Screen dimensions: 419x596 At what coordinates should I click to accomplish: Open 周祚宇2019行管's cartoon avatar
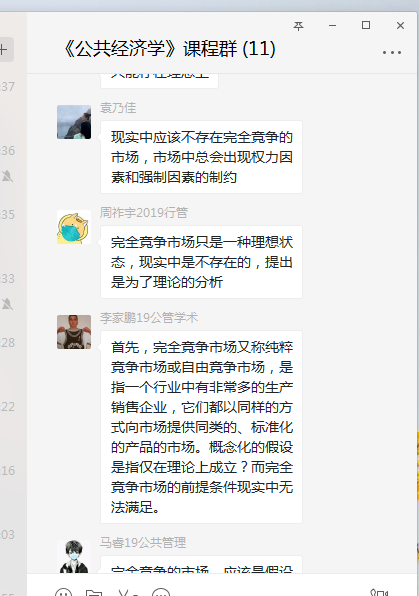74,227
